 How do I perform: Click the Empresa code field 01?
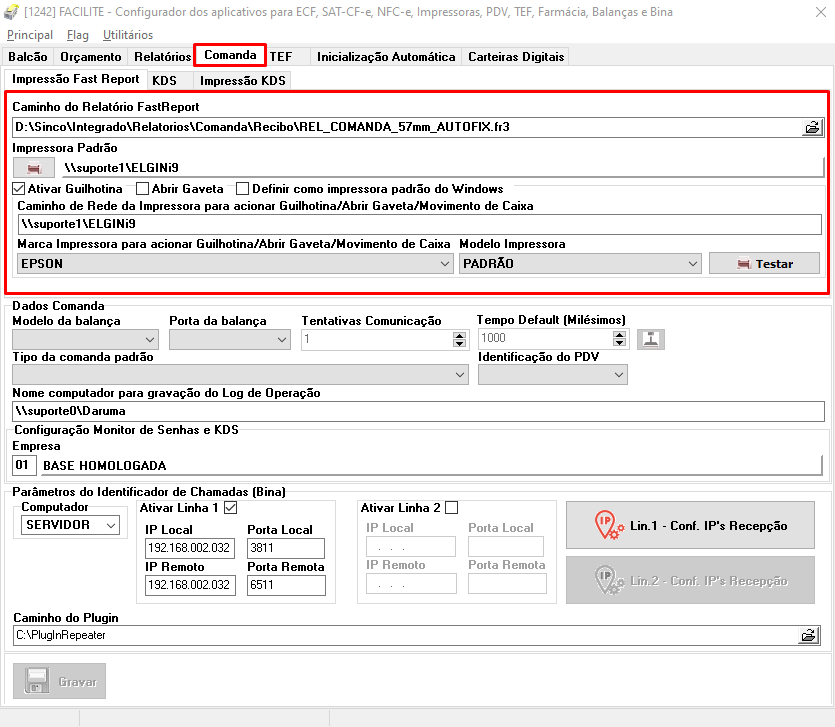24,465
